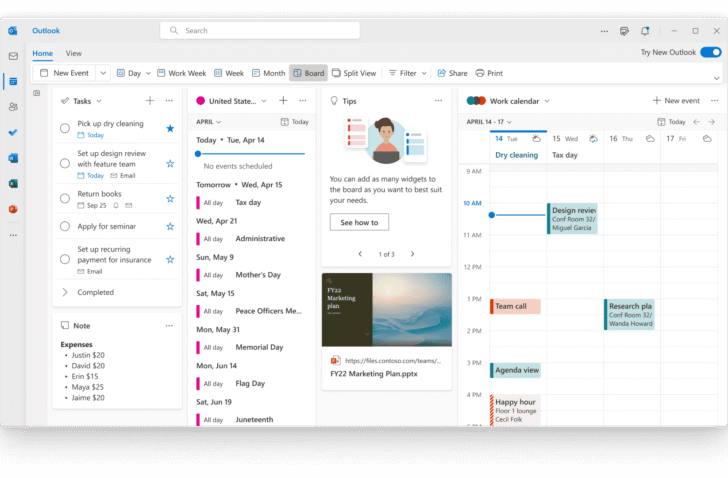
Task: Open Tasks list dropdown
Action: point(99,101)
